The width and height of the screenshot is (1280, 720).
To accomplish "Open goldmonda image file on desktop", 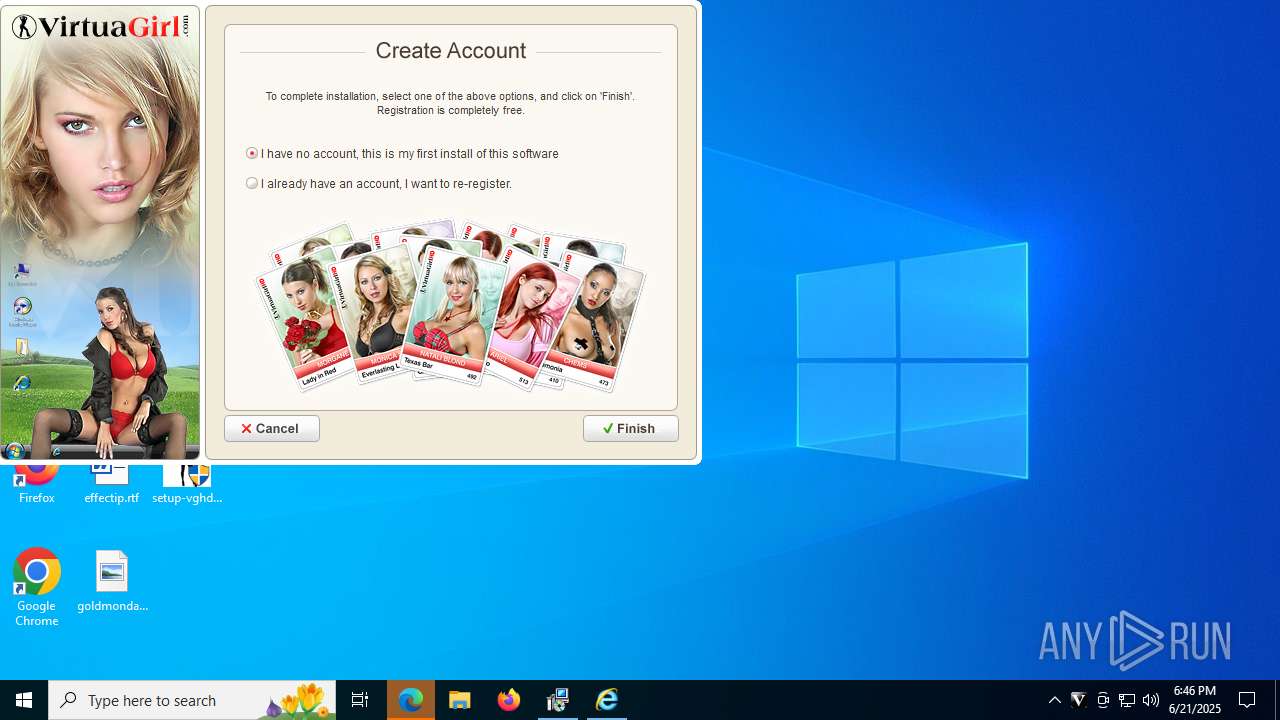I will pyautogui.click(x=112, y=581).
